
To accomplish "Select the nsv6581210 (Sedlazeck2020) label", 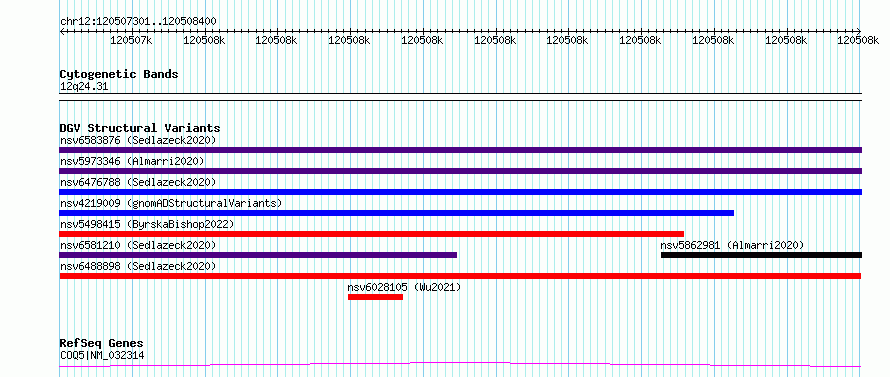I will coord(138,245).
